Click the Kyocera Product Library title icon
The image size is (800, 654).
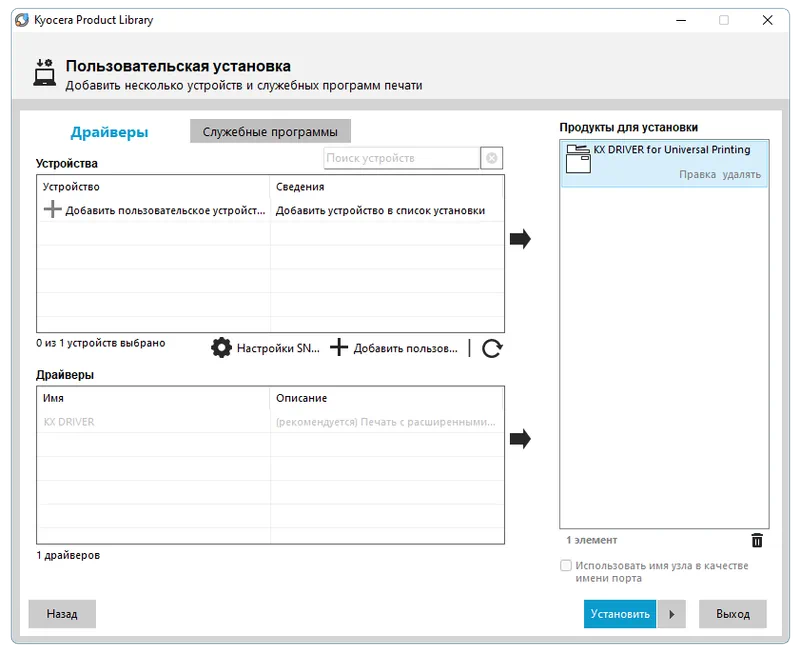22,20
